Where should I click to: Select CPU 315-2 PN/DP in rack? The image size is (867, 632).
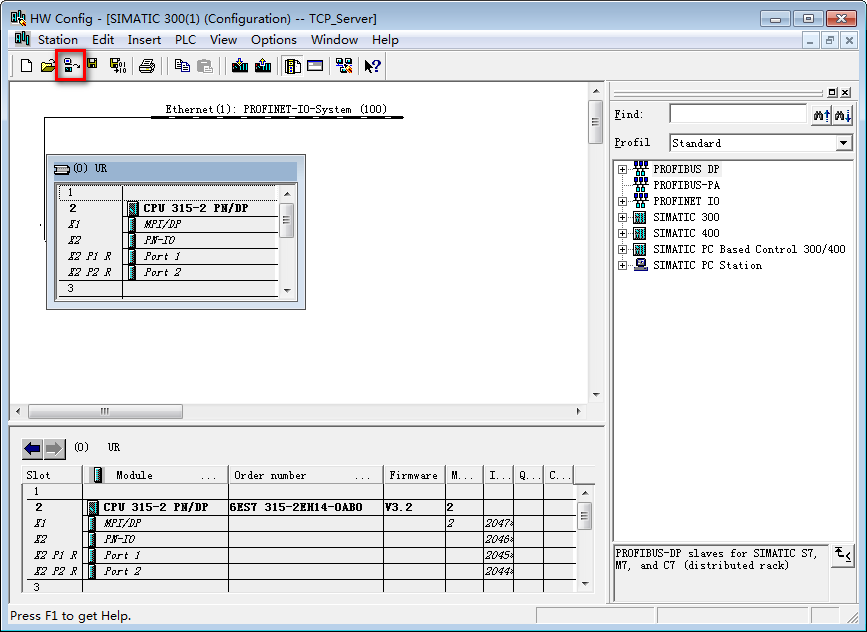point(195,209)
